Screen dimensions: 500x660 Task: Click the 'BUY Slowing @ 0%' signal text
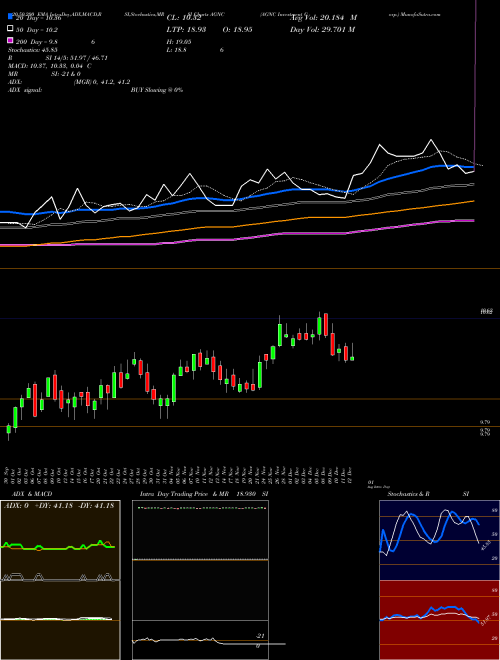tap(157, 90)
